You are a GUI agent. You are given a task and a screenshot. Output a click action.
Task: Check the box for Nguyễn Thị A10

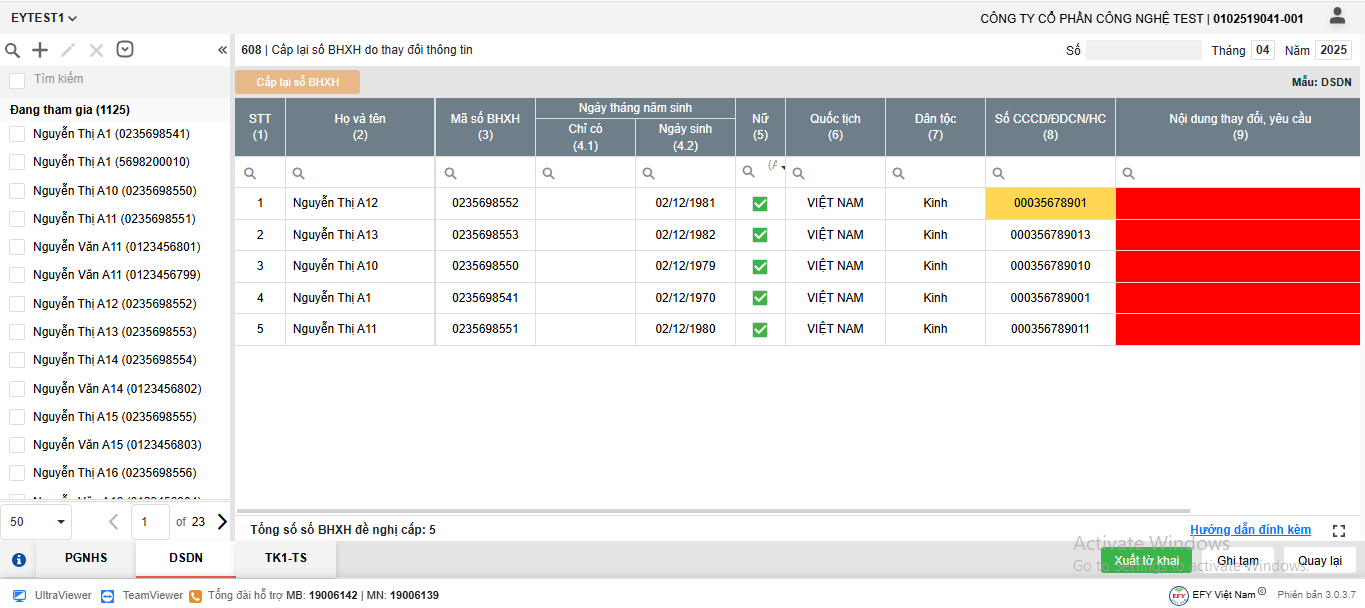click(x=17, y=191)
